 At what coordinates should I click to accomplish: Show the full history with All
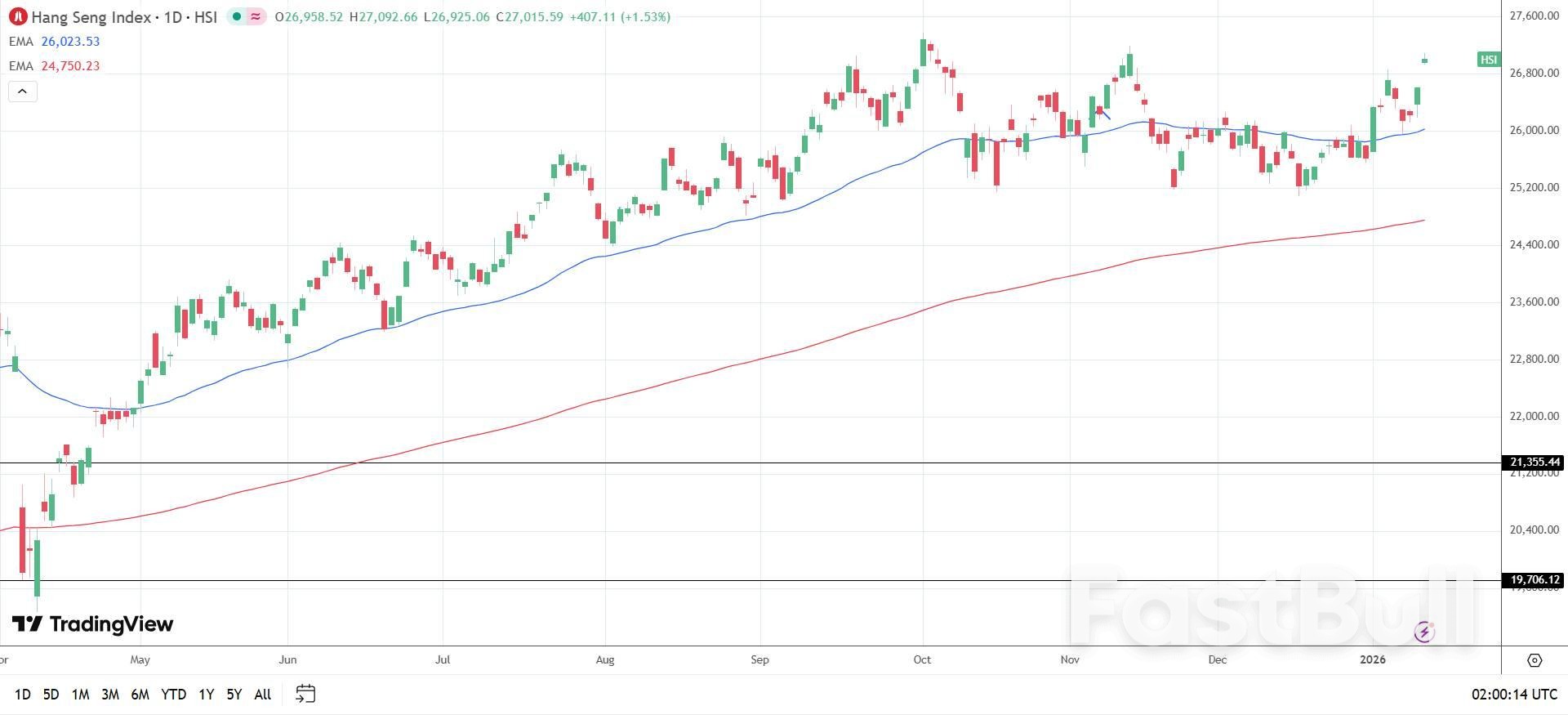[x=262, y=694]
